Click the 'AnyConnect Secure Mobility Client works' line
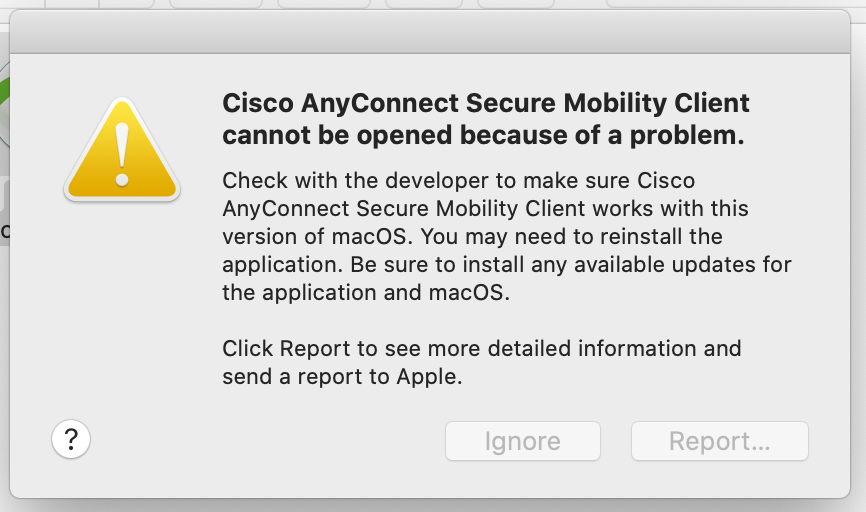Viewport: 866px width, 512px height. point(485,208)
